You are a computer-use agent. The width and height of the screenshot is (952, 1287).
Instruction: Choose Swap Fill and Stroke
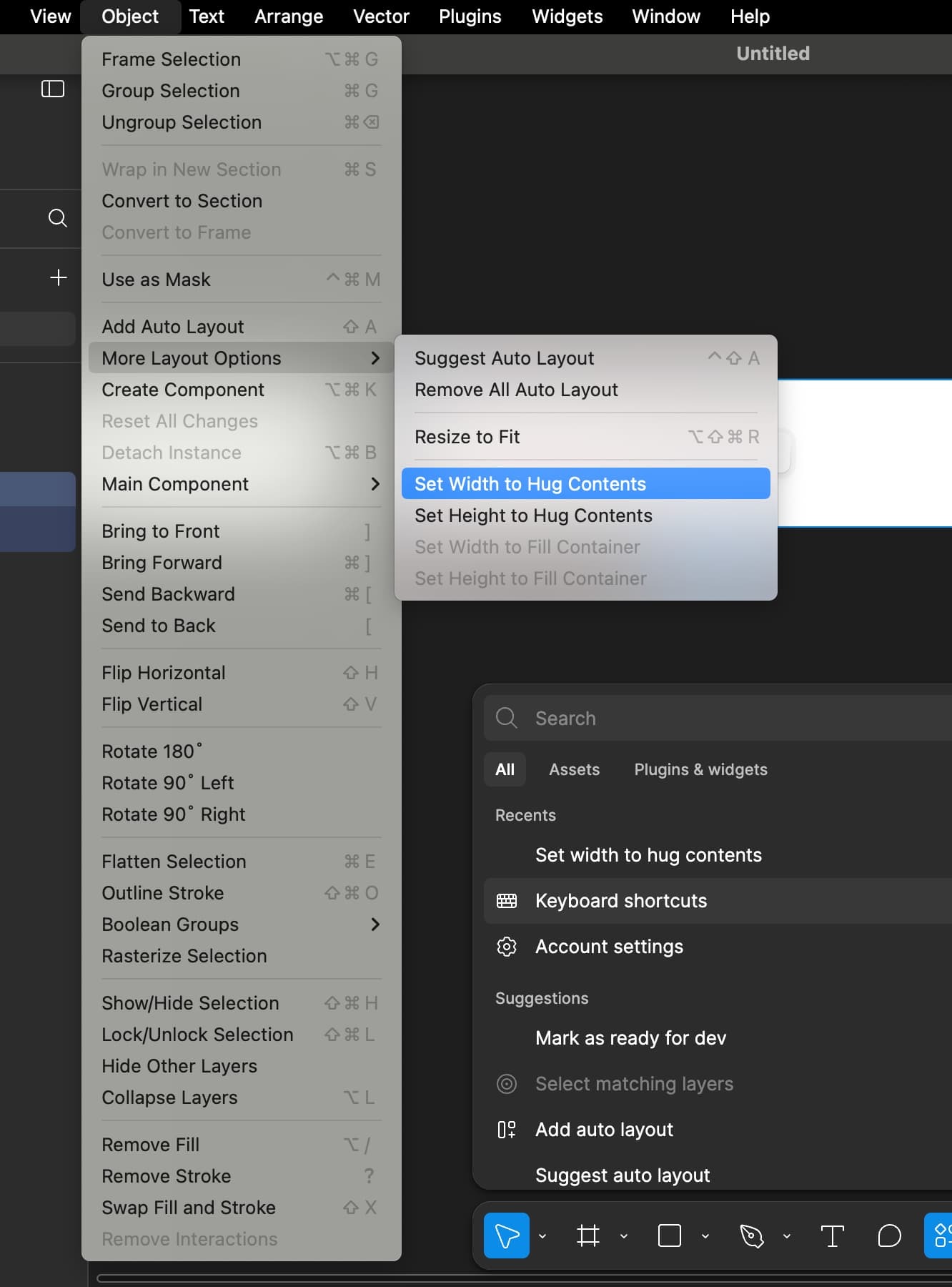(242, 1208)
